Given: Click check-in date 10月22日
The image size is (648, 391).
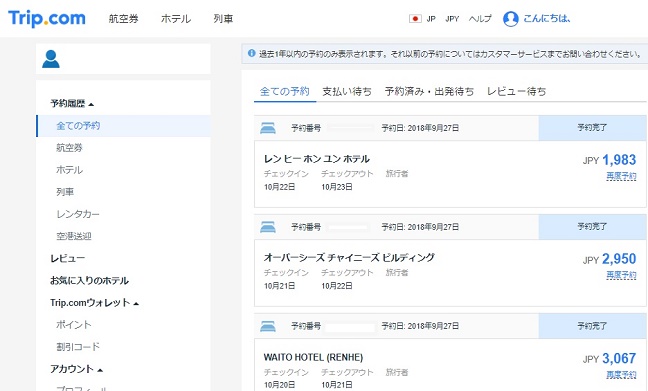Looking at the screenshot, I should 279,187.
